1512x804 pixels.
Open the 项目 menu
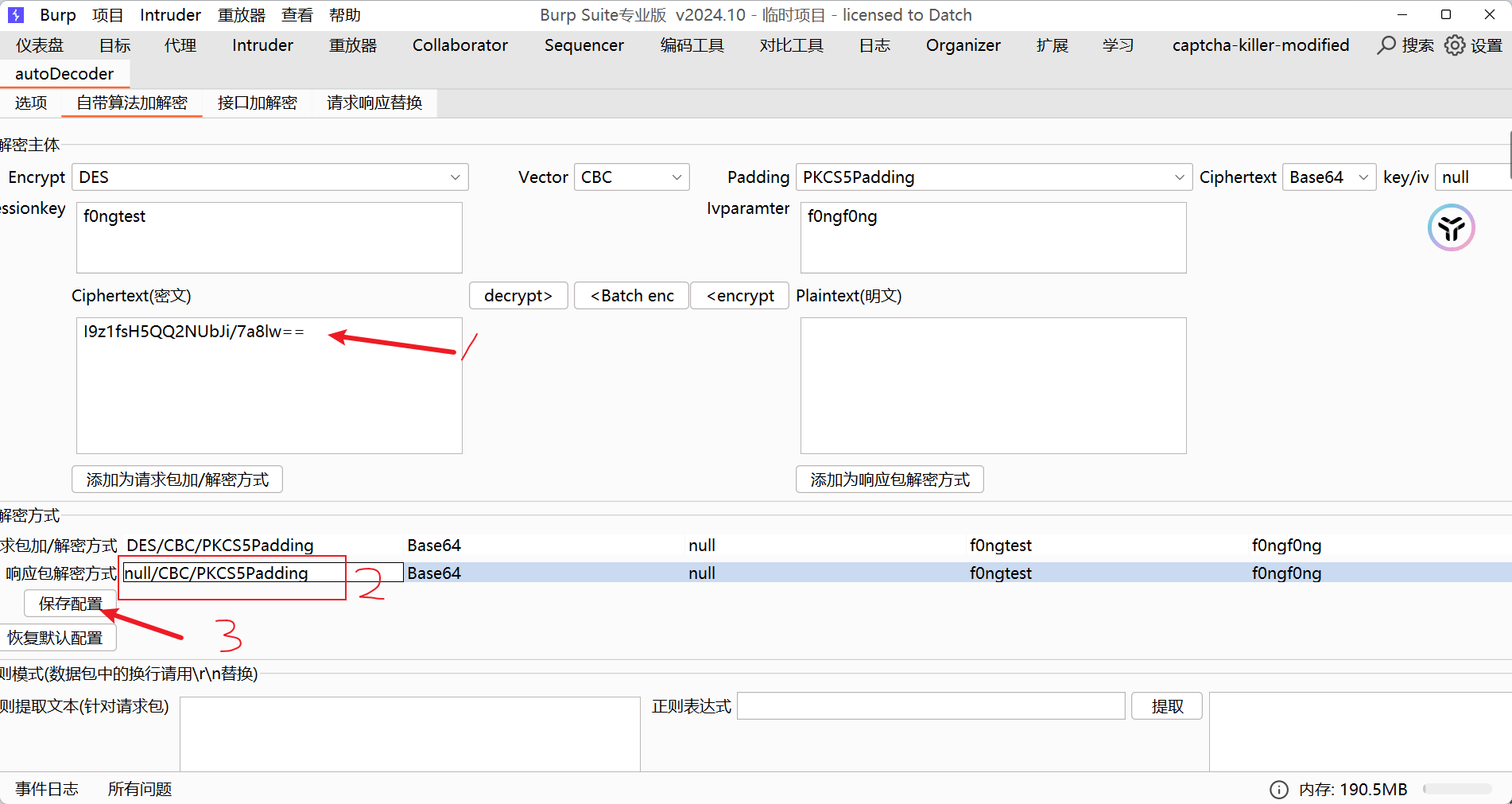(107, 15)
